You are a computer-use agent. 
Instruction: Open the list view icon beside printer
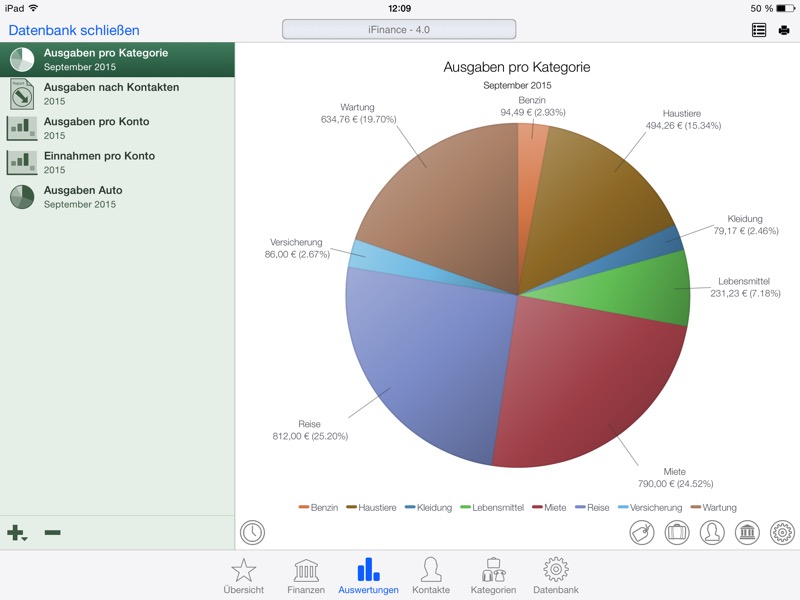click(759, 30)
